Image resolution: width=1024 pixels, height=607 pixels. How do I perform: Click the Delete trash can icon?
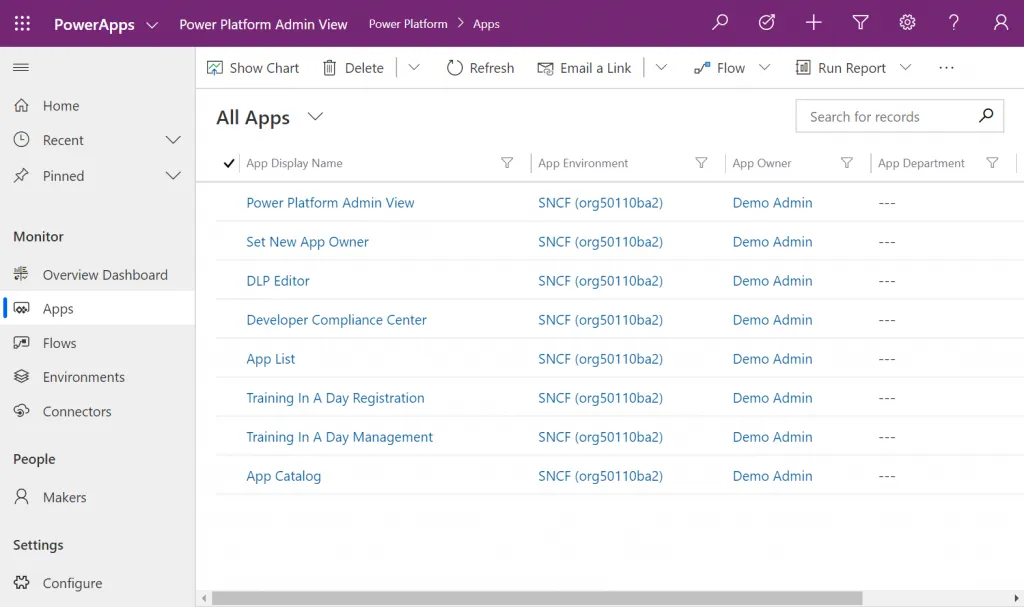click(330, 68)
